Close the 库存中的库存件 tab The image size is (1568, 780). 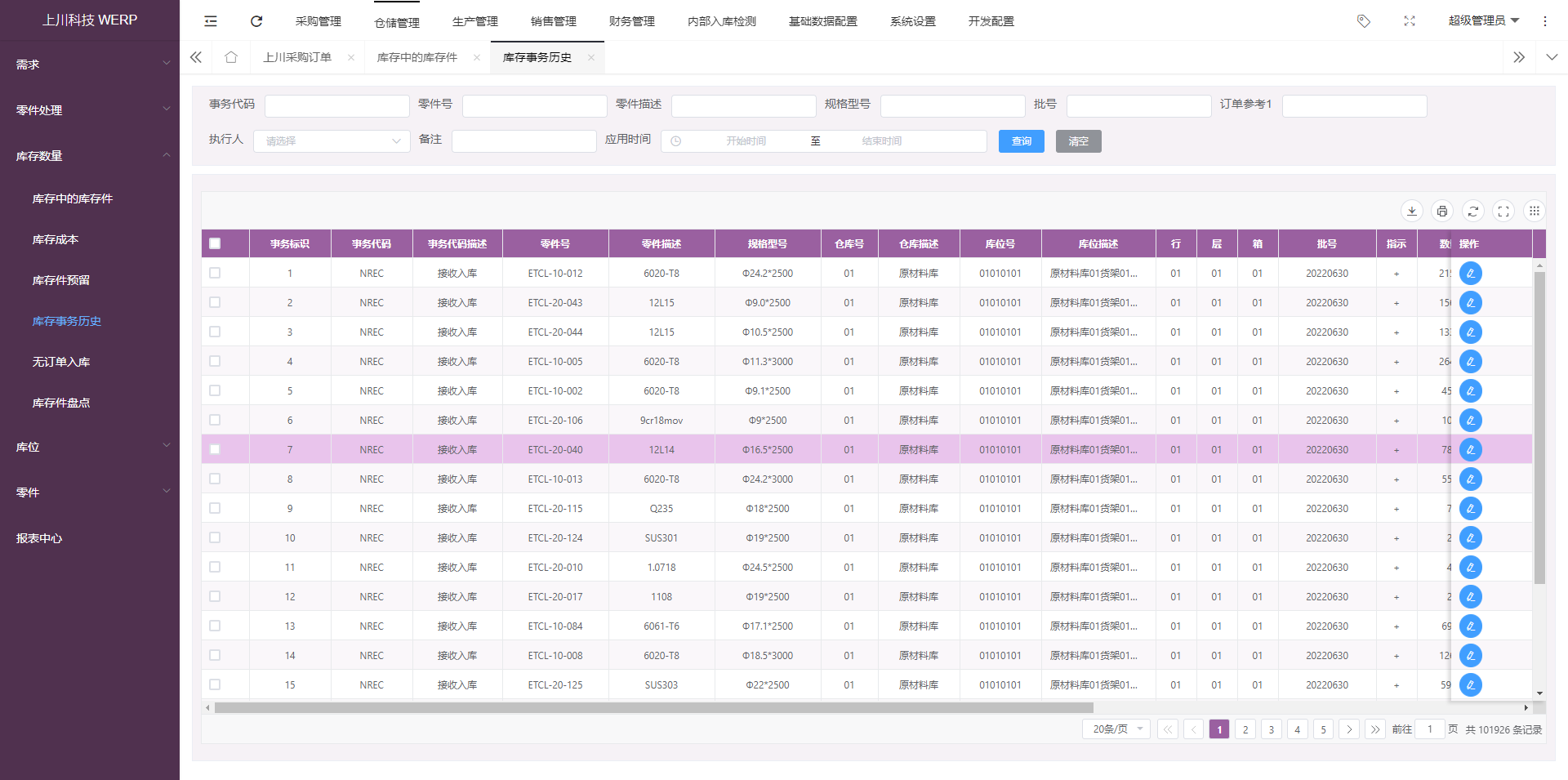(x=477, y=57)
